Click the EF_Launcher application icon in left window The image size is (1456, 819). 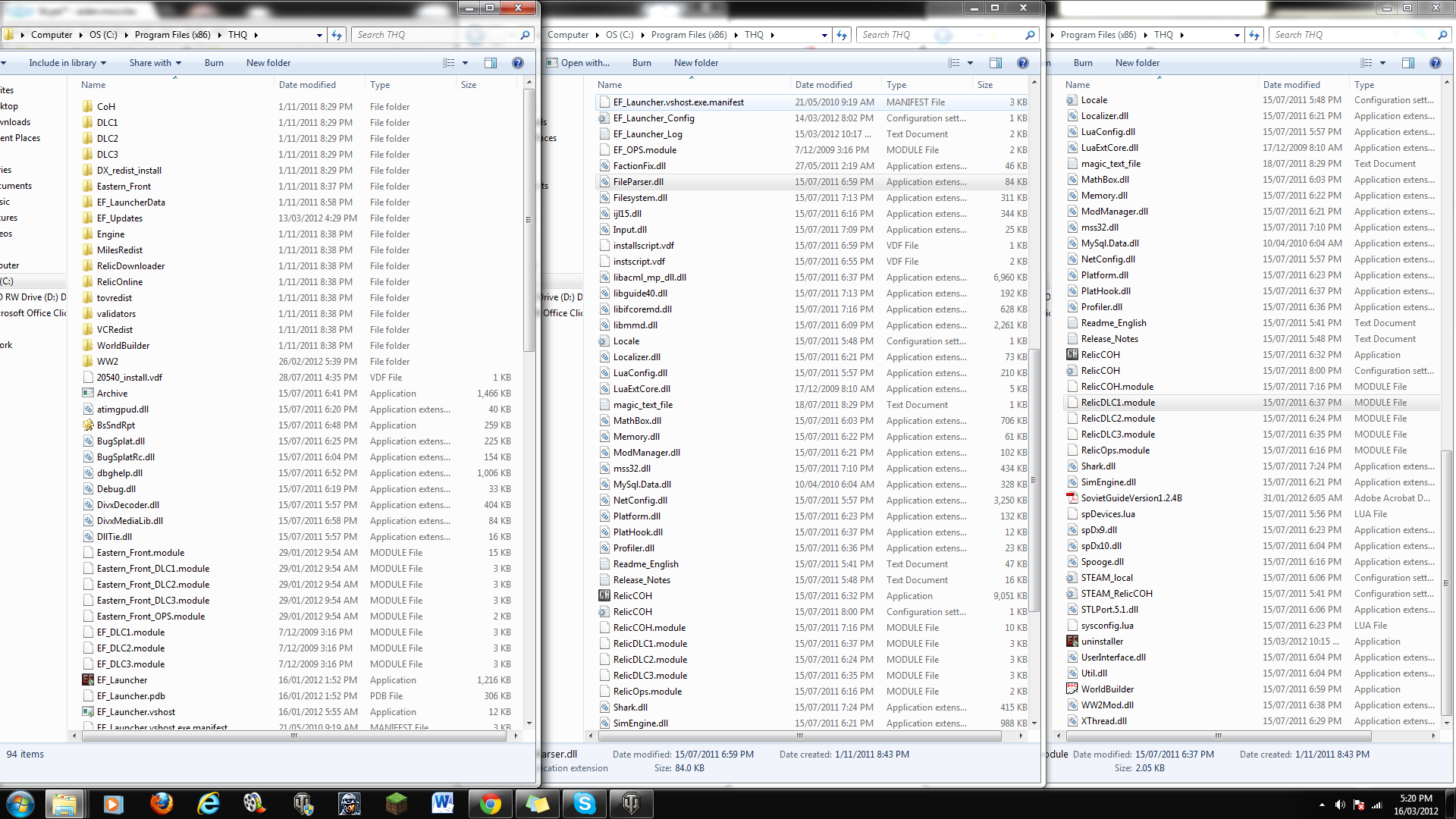click(88, 680)
